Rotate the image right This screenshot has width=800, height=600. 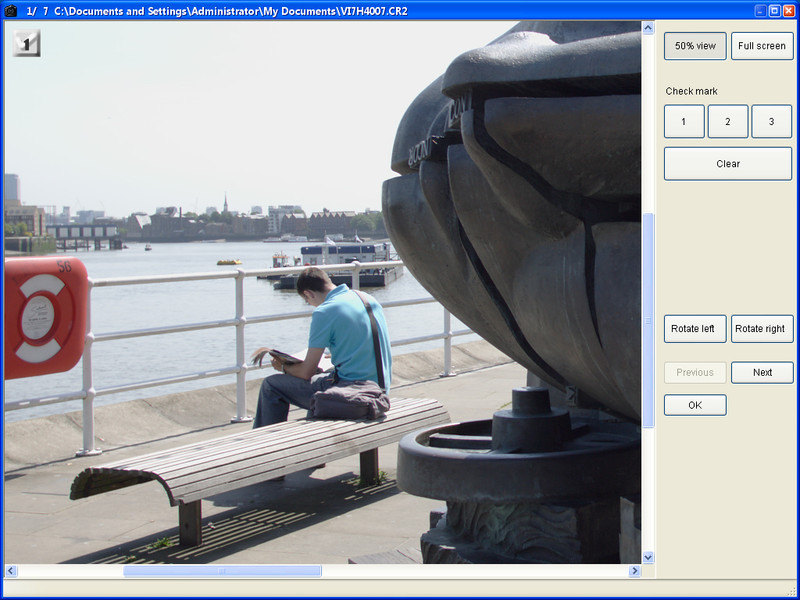762,329
